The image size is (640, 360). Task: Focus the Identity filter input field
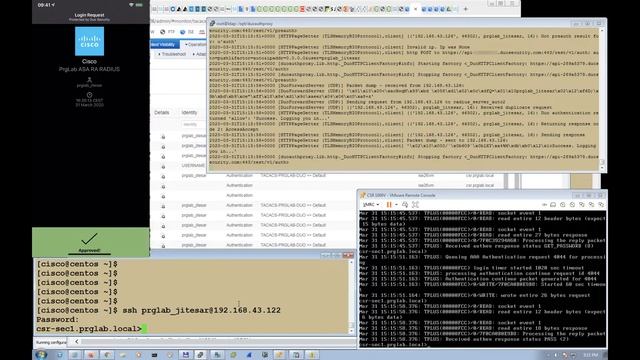(x=194, y=124)
